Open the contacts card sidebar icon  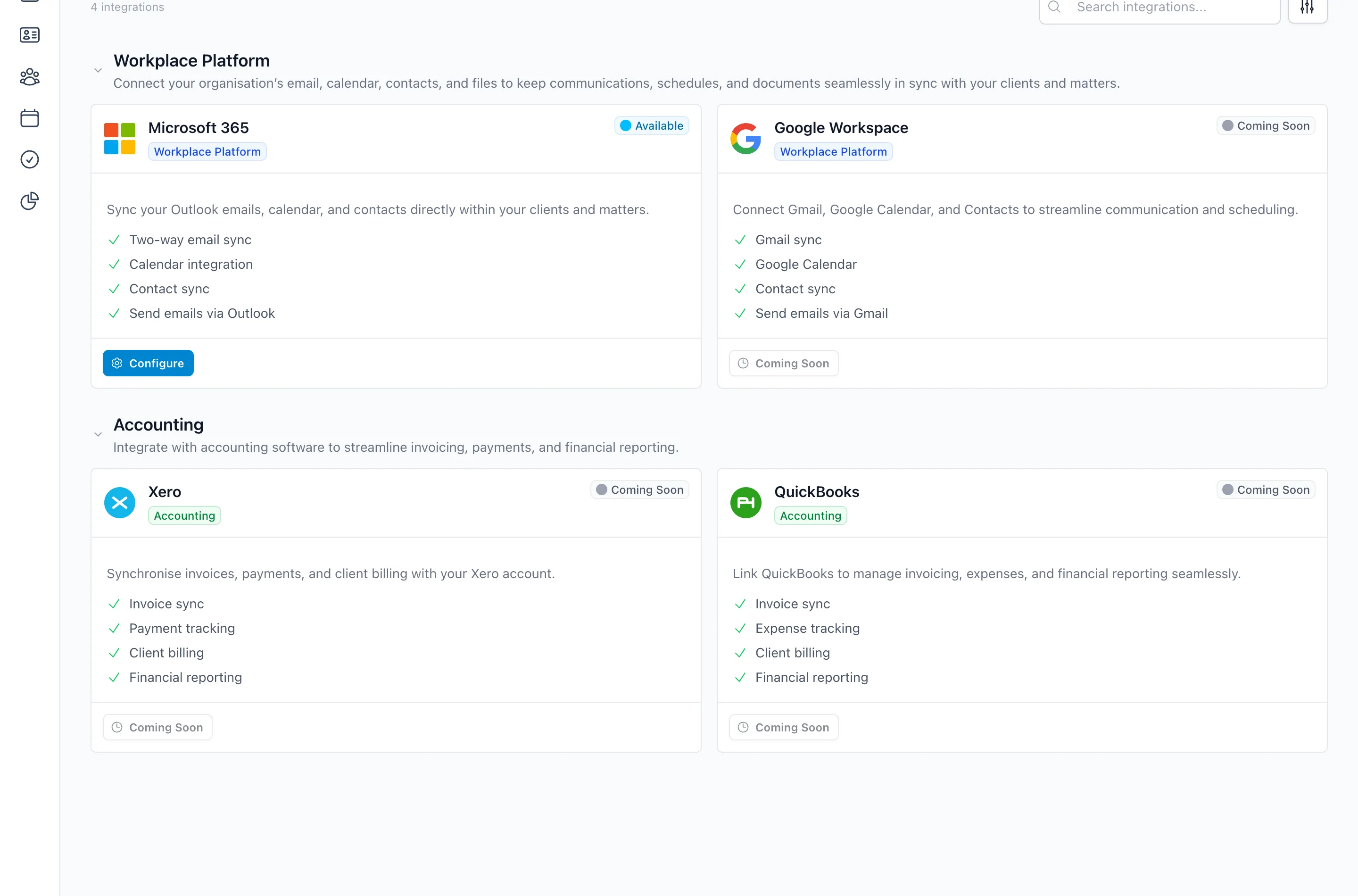(30, 35)
